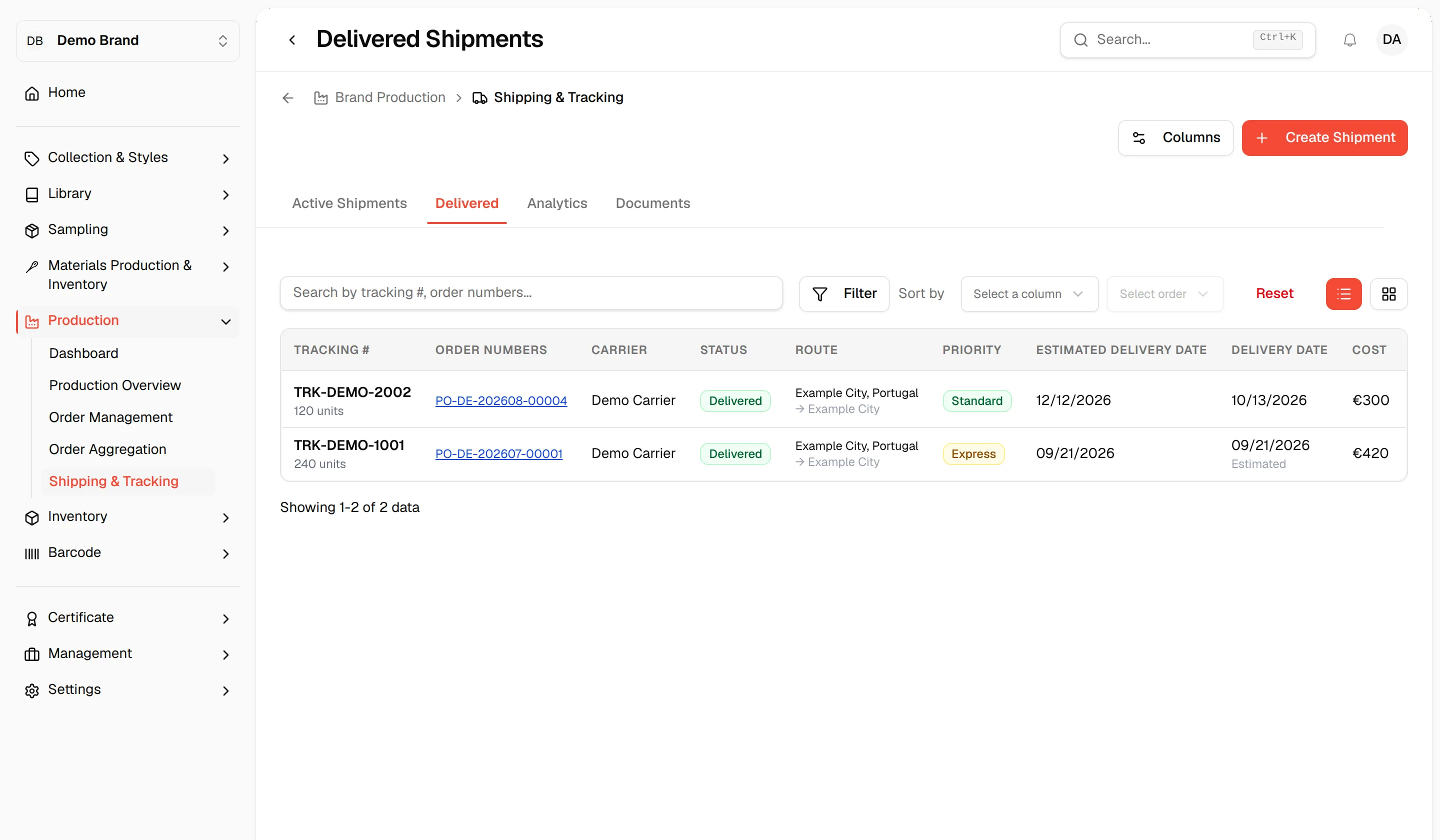Viewport: 1440px width, 840px height.
Task: Click the Home house icon
Action: pos(32,93)
